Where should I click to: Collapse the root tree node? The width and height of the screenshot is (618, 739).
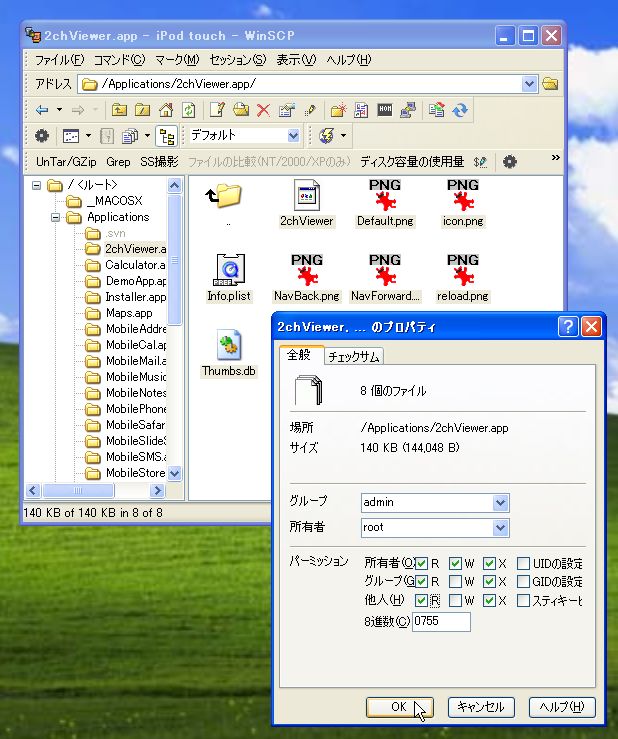pyautogui.click(x=36, y=185)
